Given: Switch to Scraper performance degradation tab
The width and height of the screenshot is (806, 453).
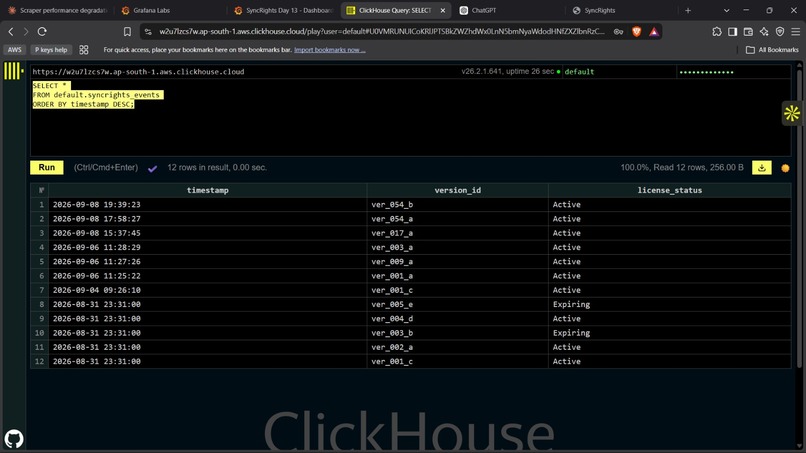Looking at the screenshot, I should [58, 10].
